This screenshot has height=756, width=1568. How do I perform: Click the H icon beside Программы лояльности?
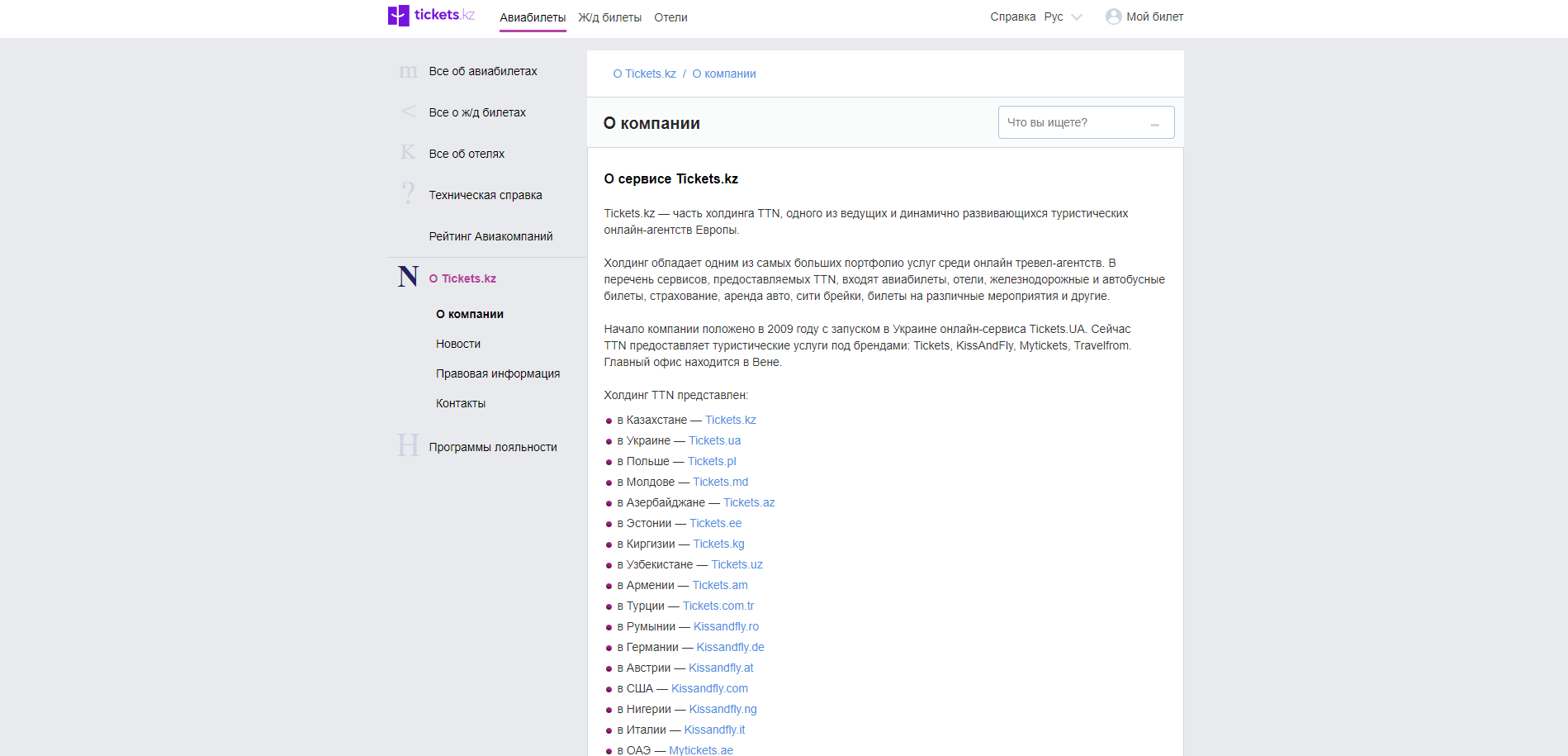[408, 445]
